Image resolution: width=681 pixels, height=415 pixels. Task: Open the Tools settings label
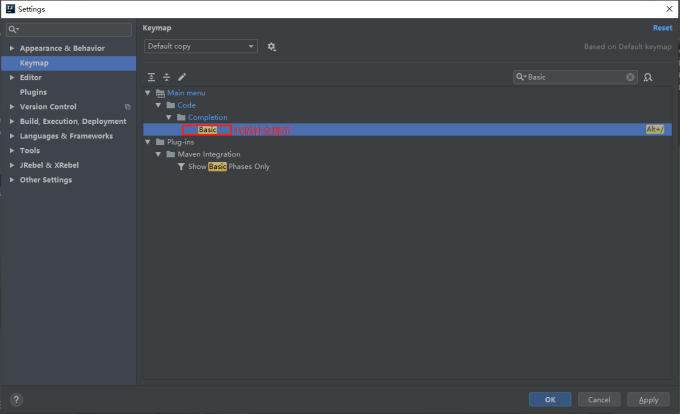point(30,151)
